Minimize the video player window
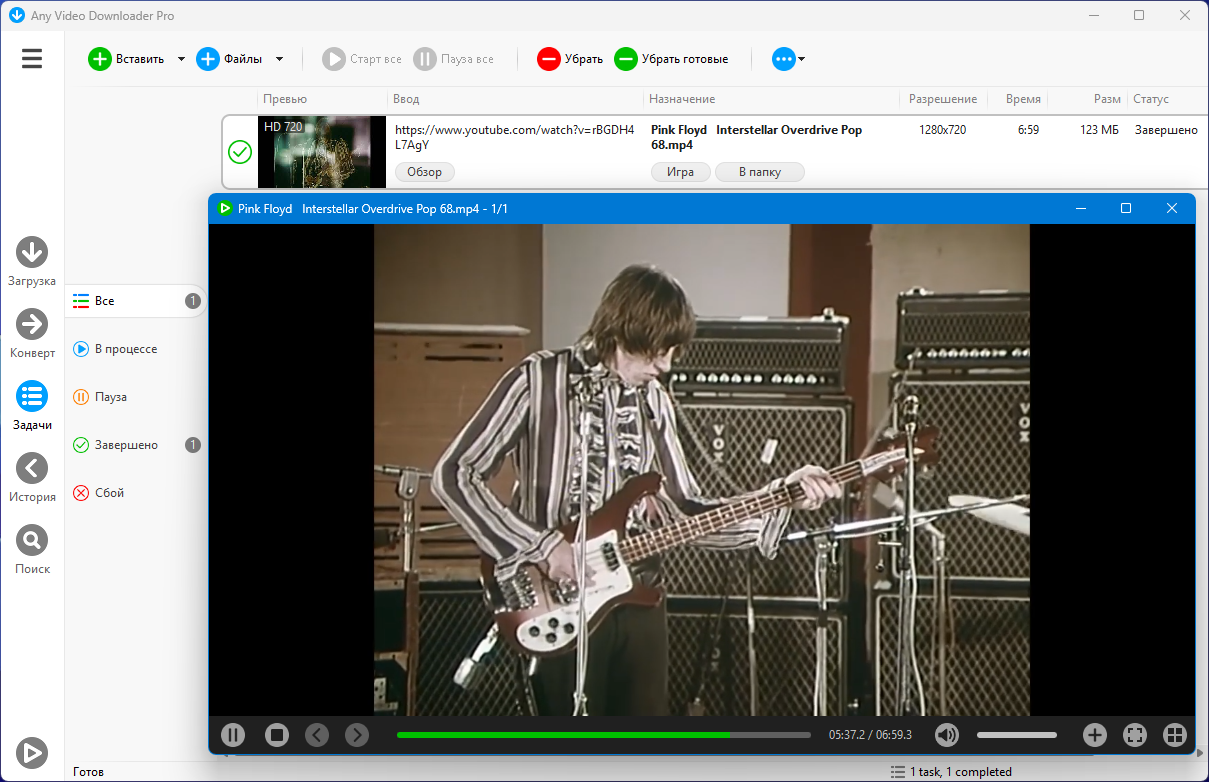Screen dimensions: 1209x782 (1081, 208)
